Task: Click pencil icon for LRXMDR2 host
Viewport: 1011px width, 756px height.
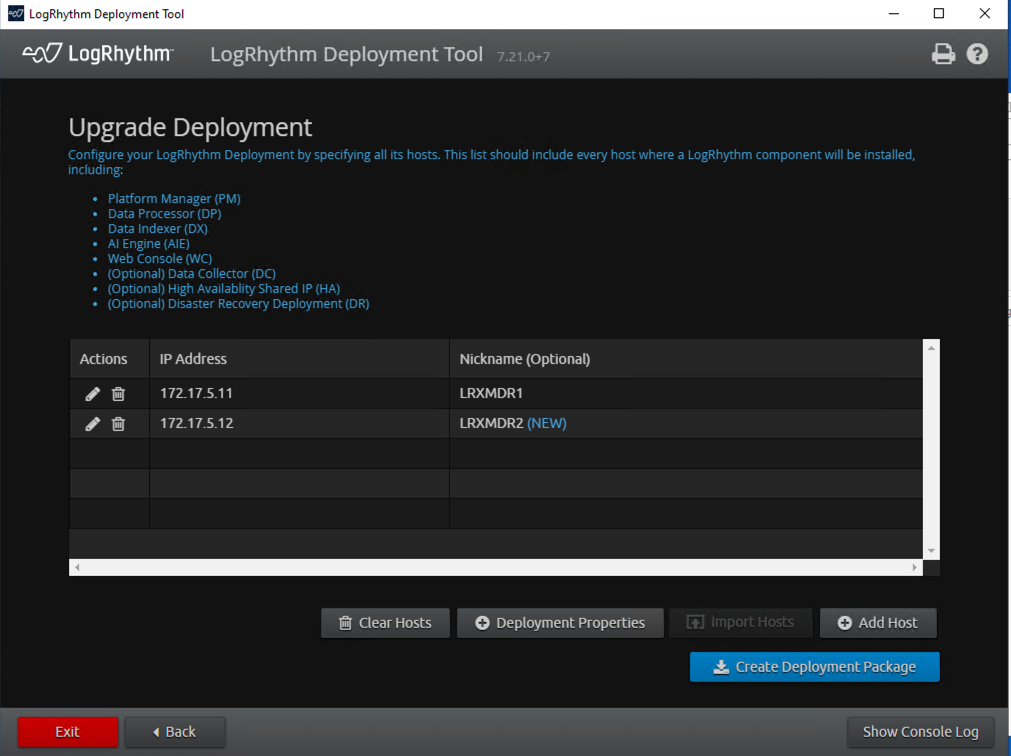Action: coord(93,424)
